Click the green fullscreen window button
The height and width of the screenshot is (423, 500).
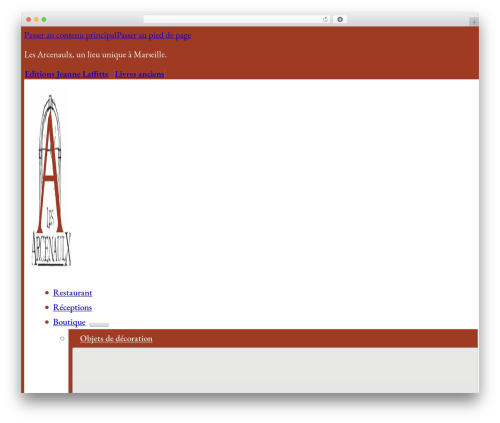44,19
